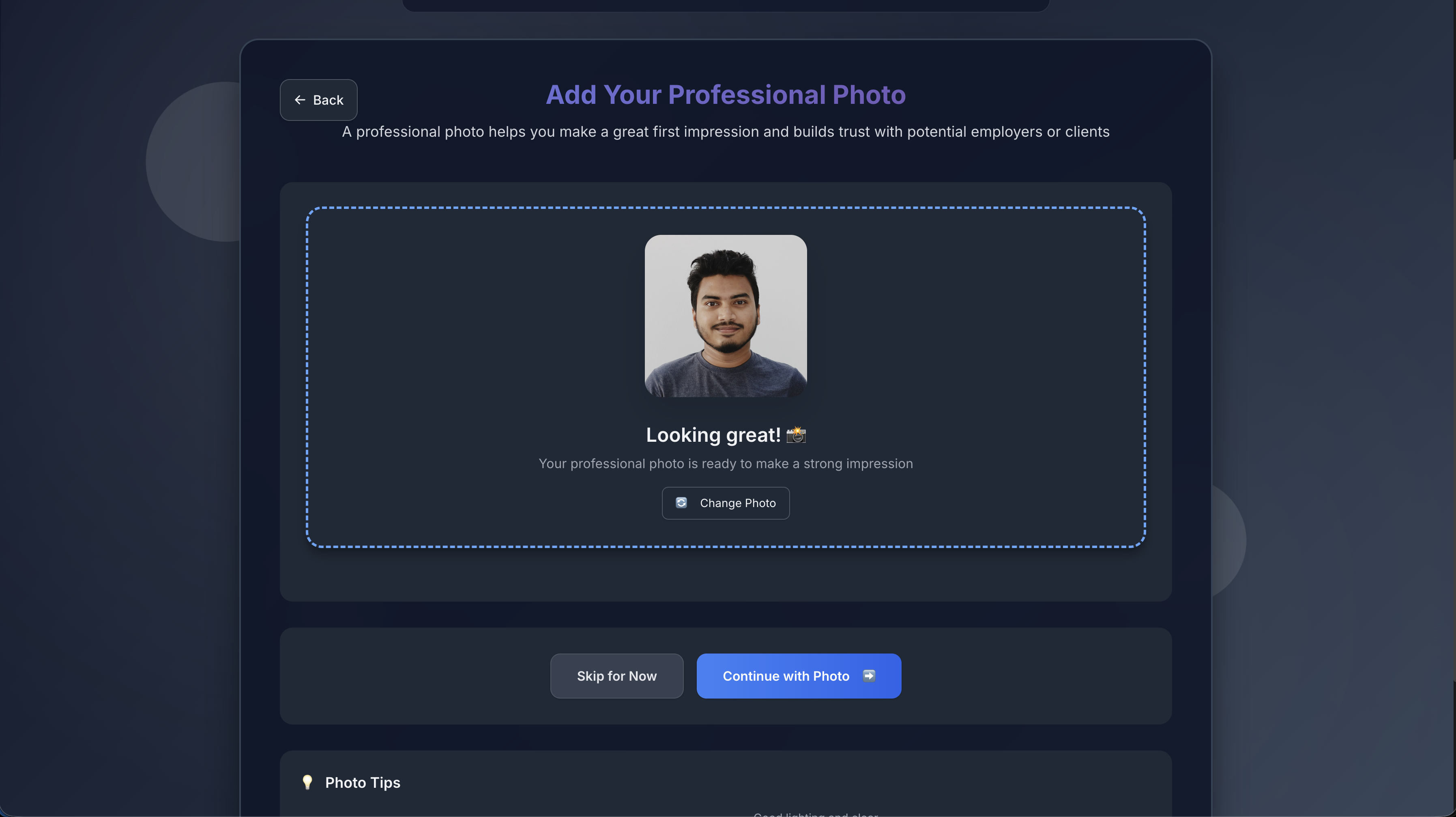Click the back arrow icon
1456x817 pixels.
coord(301,99)
